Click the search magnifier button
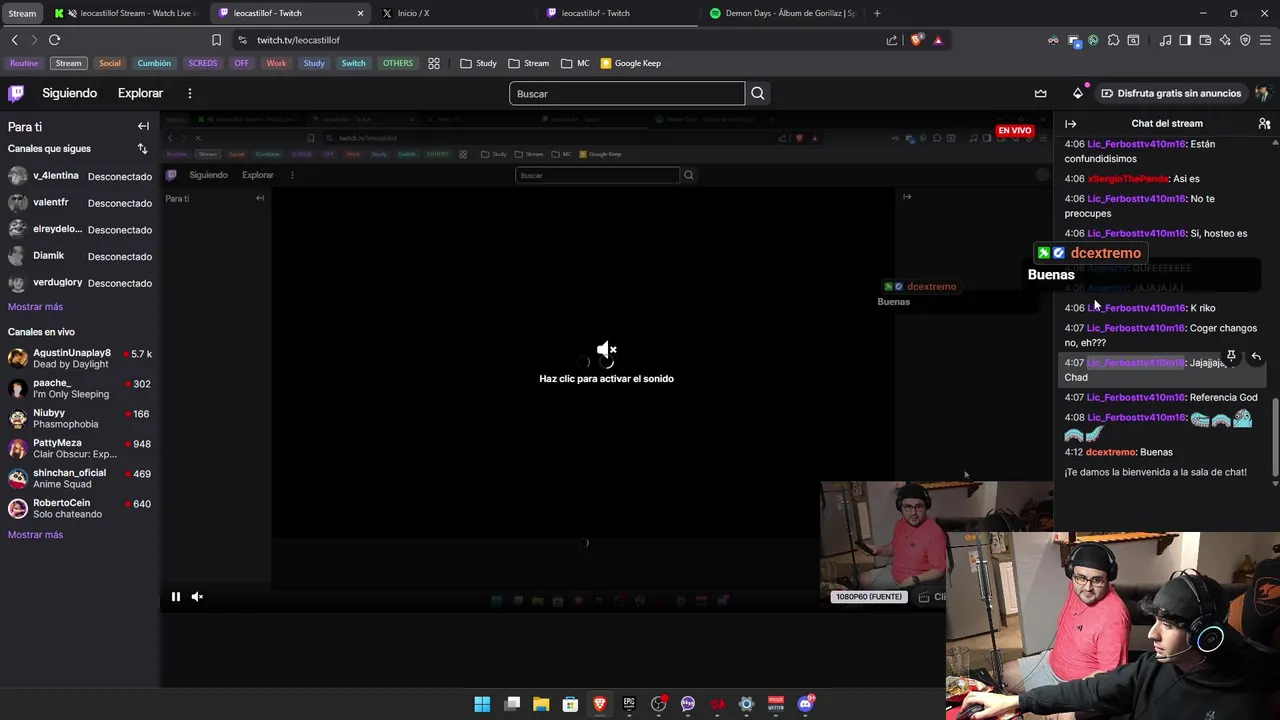This screenshot has height=720, width=1280. pyautogui.click(x=757, y=93)
